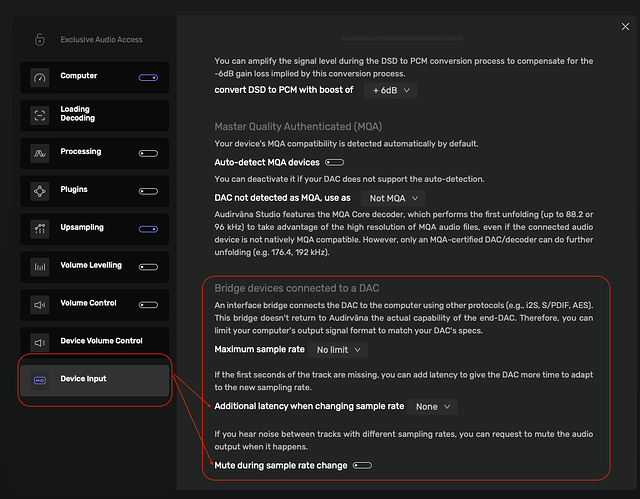This screenshot has width=640, height=499.
Task: Click the Plugins icon
Action: tap(40, 191)
